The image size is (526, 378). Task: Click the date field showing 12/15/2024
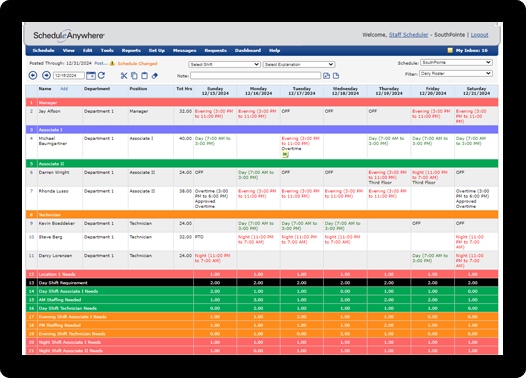click(69, 76)
